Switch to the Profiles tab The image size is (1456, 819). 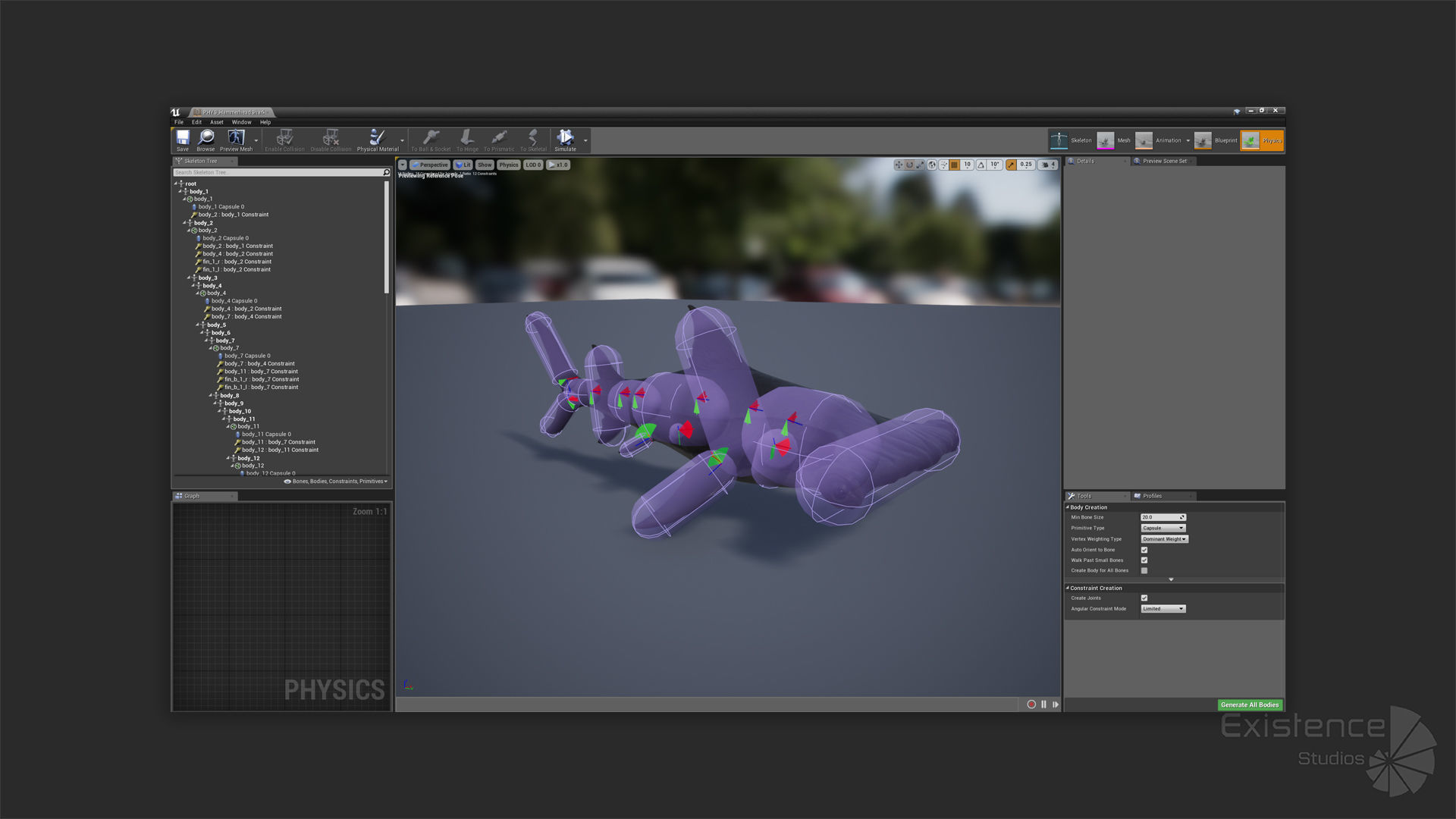[1152, 496]
